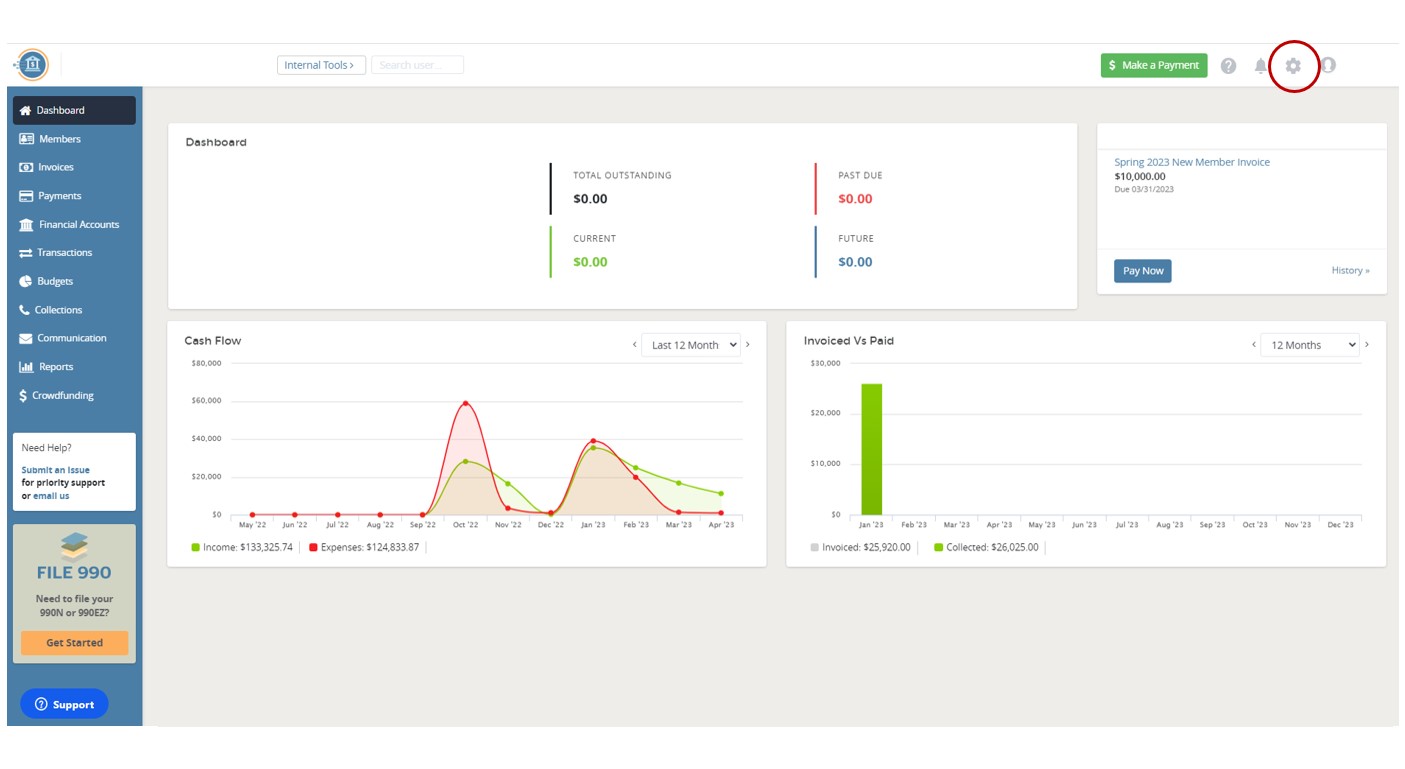The width and height of the screenshot is (1405, 769).
Task: Click the Pay Now button
Action: click(x=1142, y=271)
